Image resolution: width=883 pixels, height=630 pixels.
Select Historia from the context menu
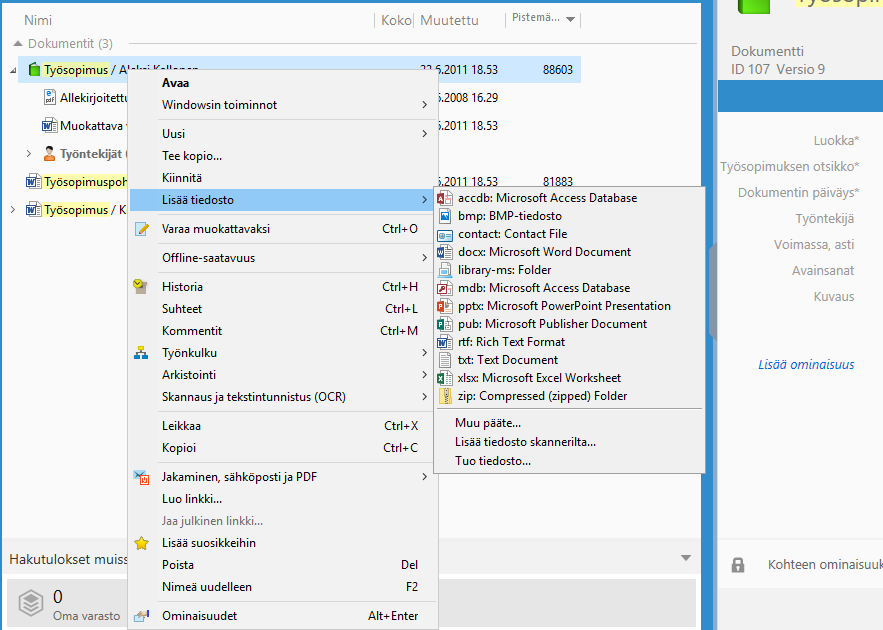pyautogui.click(x=183, y=287)
